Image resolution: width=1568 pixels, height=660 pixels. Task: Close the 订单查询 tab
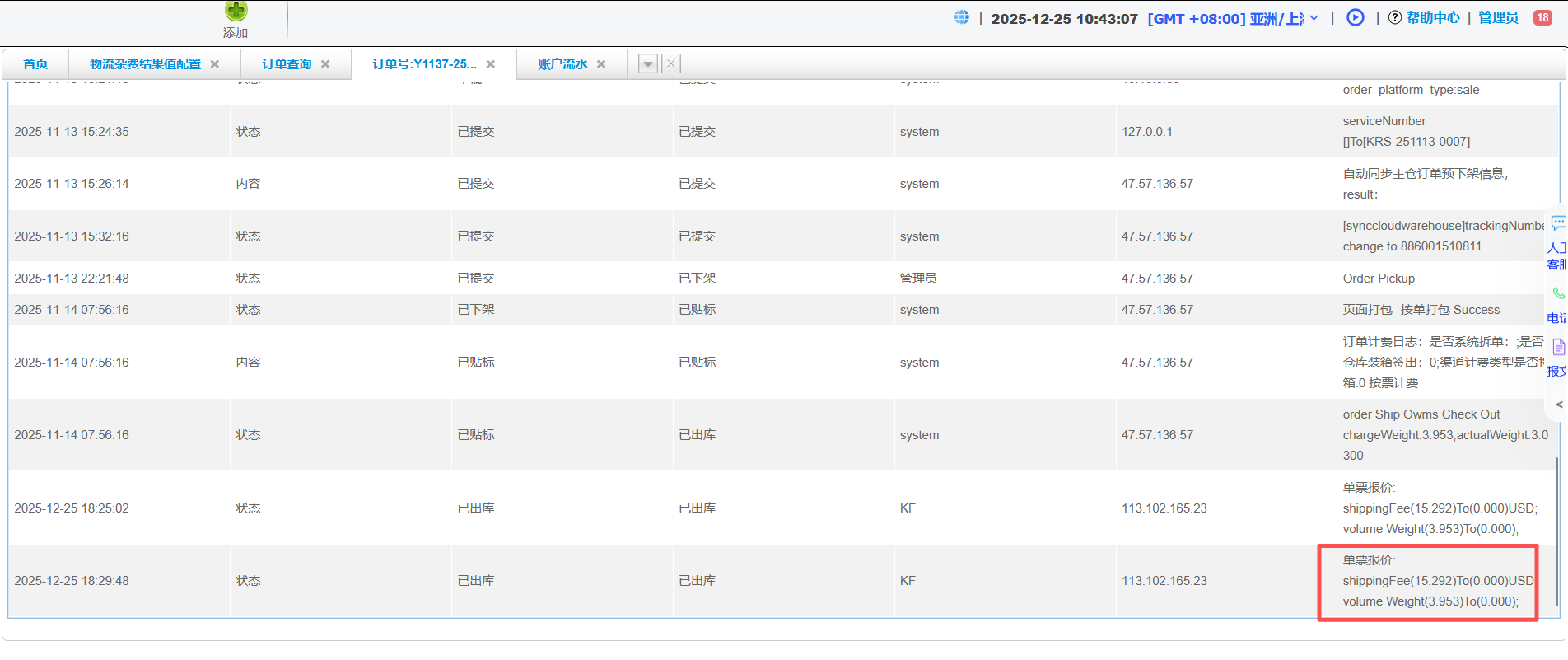tap(325, 64)
